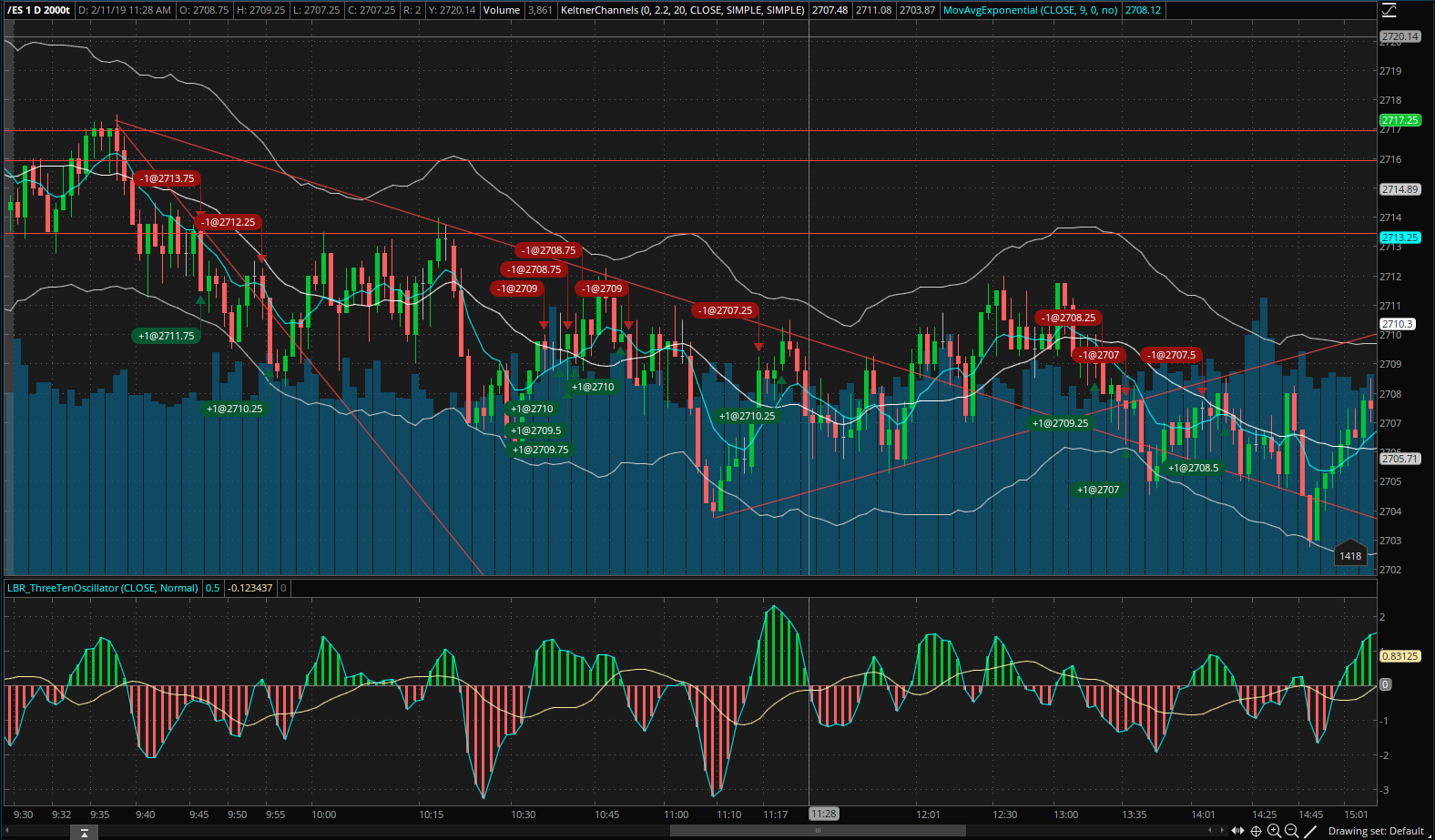1435x840 pixels.
Task: Click the 10:00 time axis label
Action: click(323, 815)
